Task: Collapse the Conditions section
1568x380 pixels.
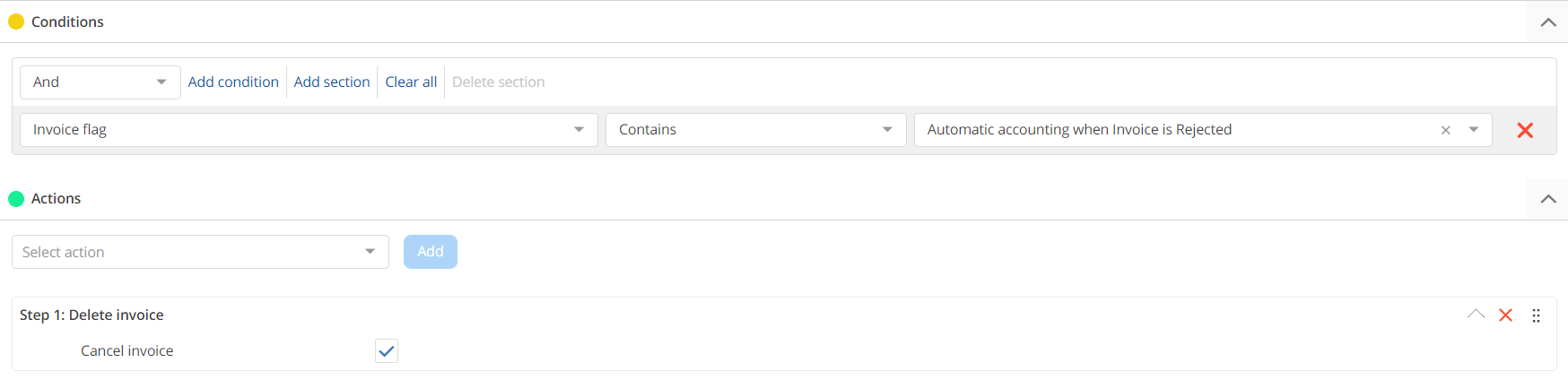Action: tap(1547, 22)
